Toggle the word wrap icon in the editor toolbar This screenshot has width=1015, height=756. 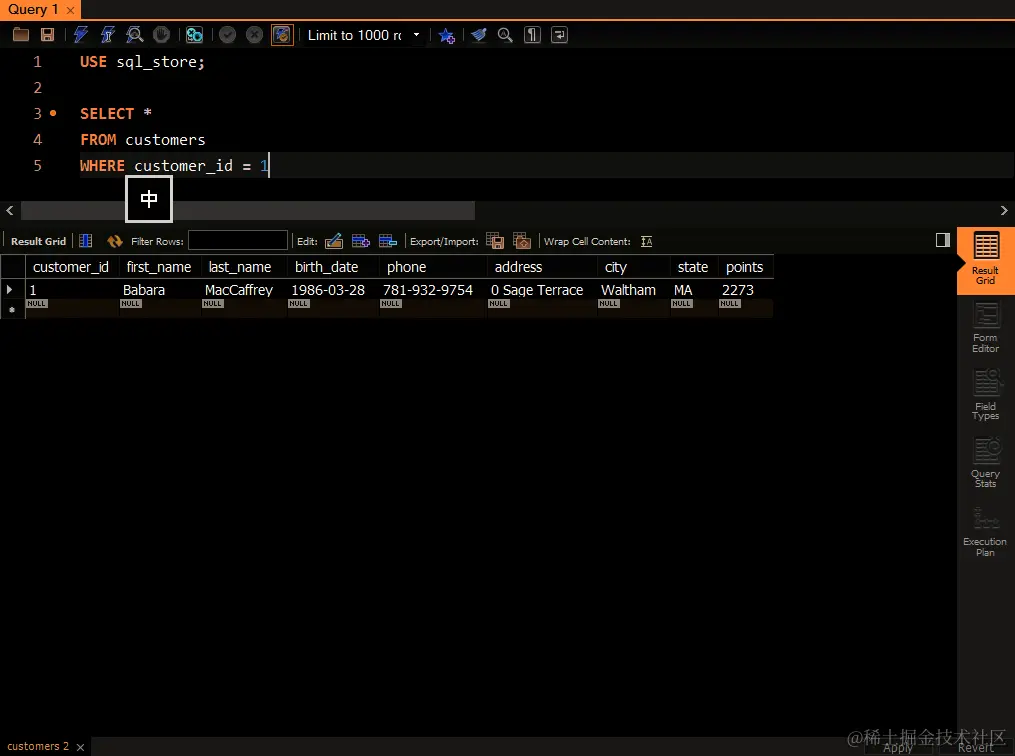pos(559,35)
